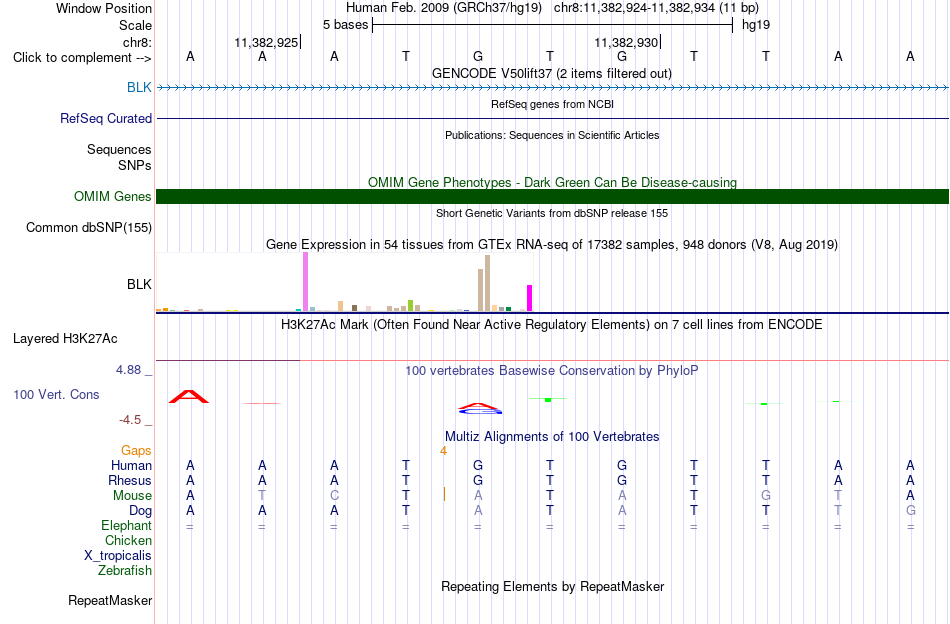Click the red and blue PhyloP logo under G

480,409
